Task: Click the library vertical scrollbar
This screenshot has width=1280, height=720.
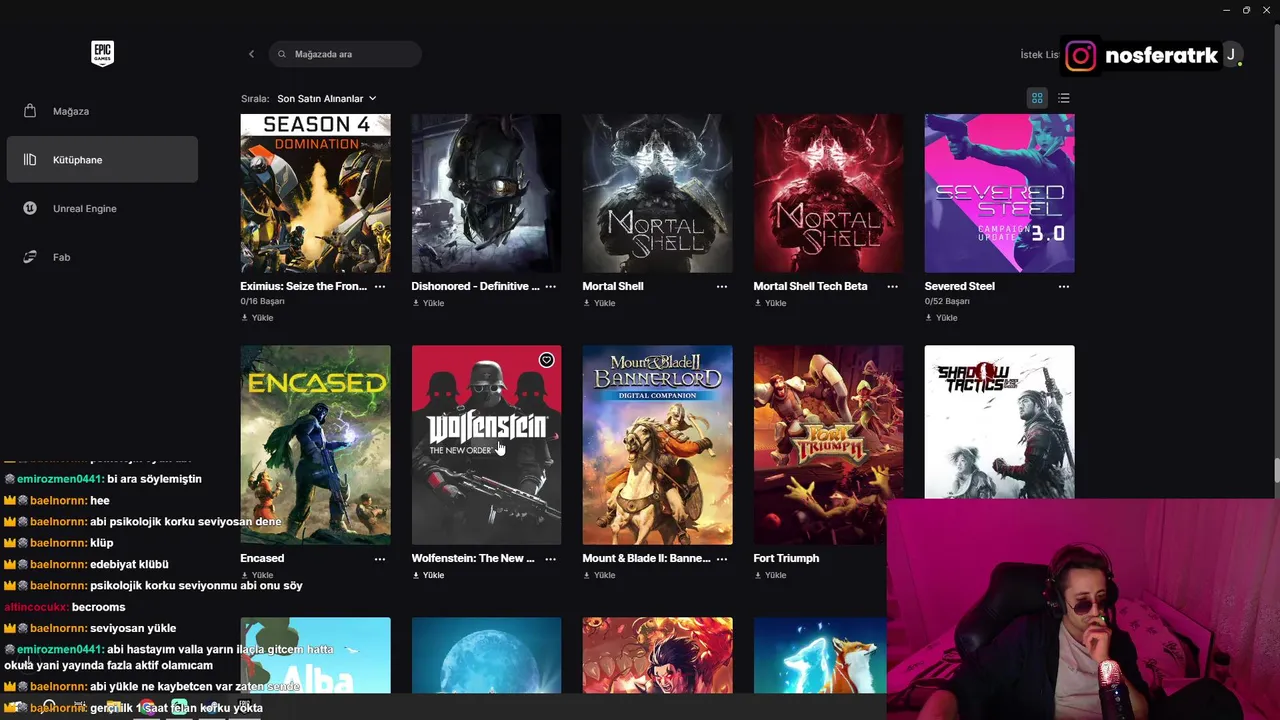Action: (x=1276, y=470)
